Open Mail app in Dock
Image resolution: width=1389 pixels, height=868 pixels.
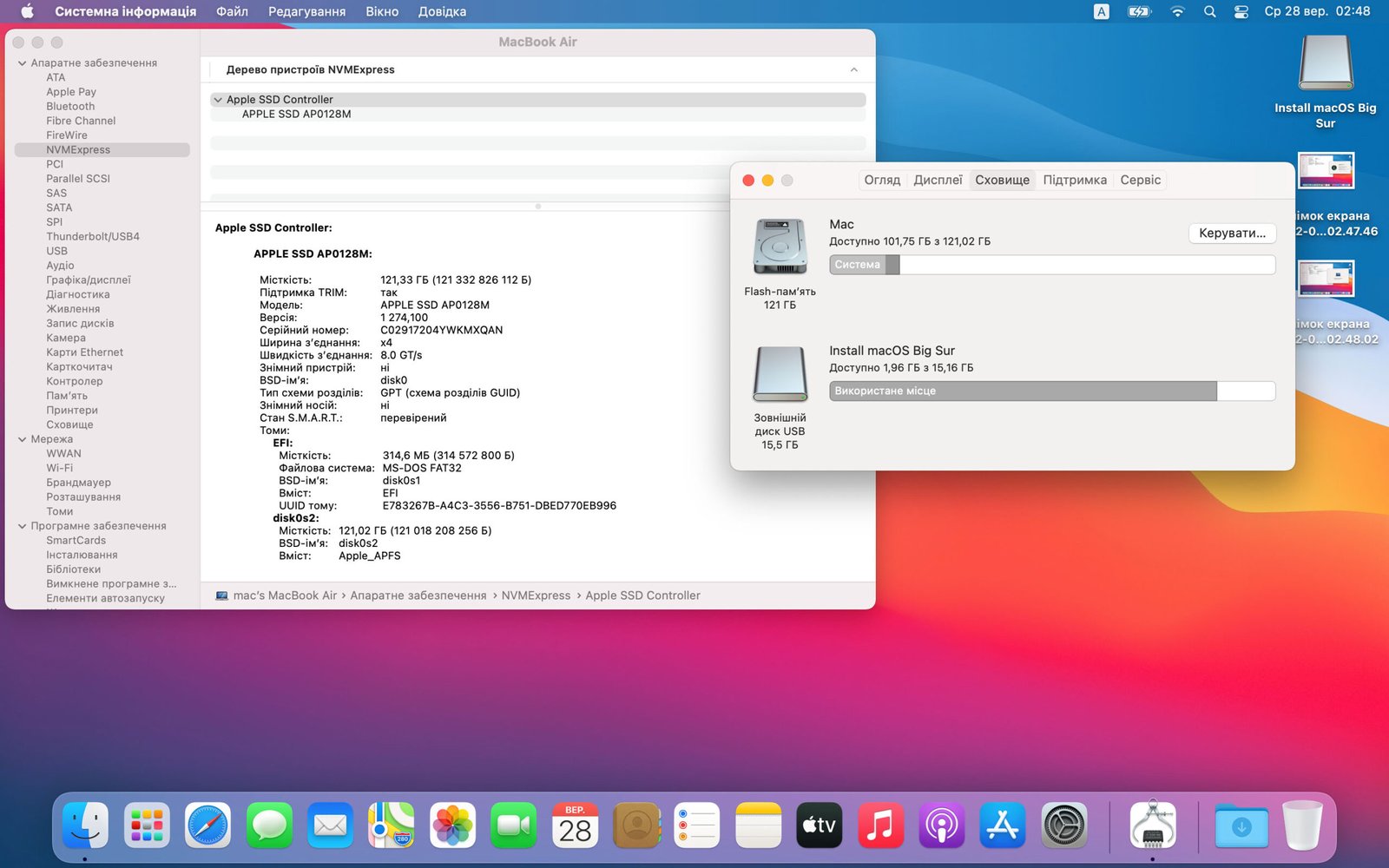pos(330,825)
